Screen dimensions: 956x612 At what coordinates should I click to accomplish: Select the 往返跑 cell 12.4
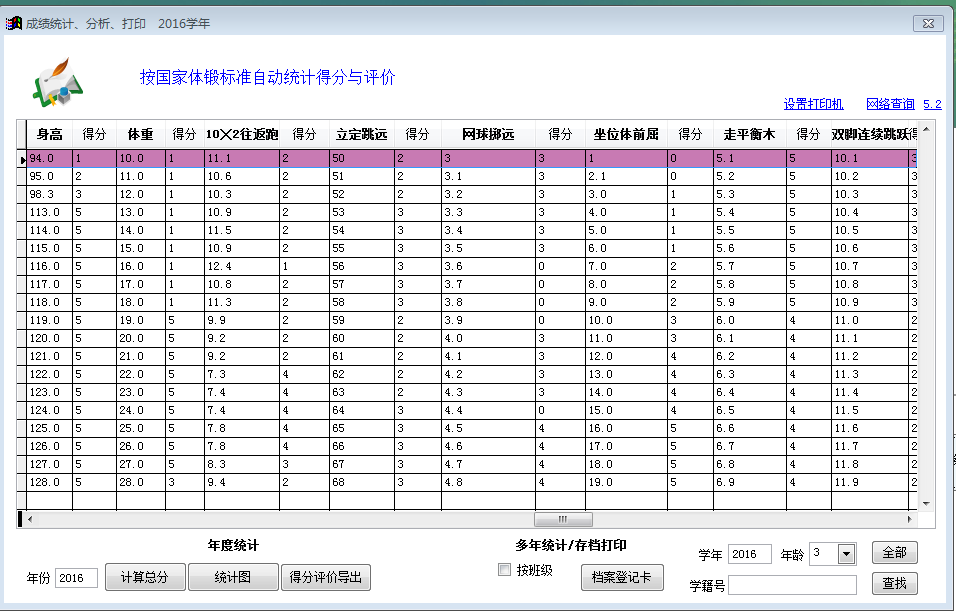click(241, 266)
